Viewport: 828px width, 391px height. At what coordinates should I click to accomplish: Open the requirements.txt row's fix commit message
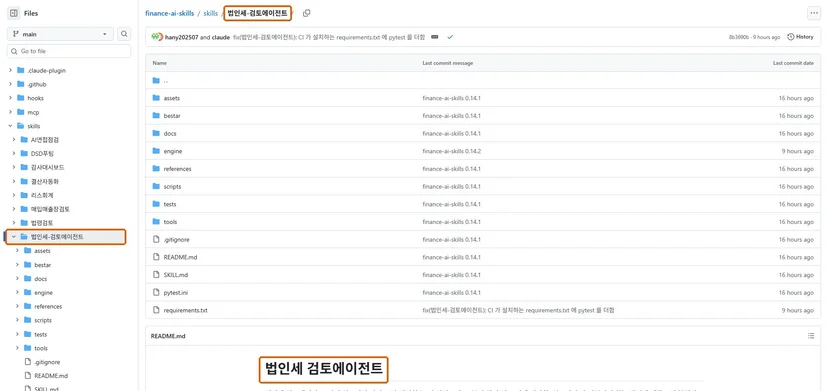(518, 310)
